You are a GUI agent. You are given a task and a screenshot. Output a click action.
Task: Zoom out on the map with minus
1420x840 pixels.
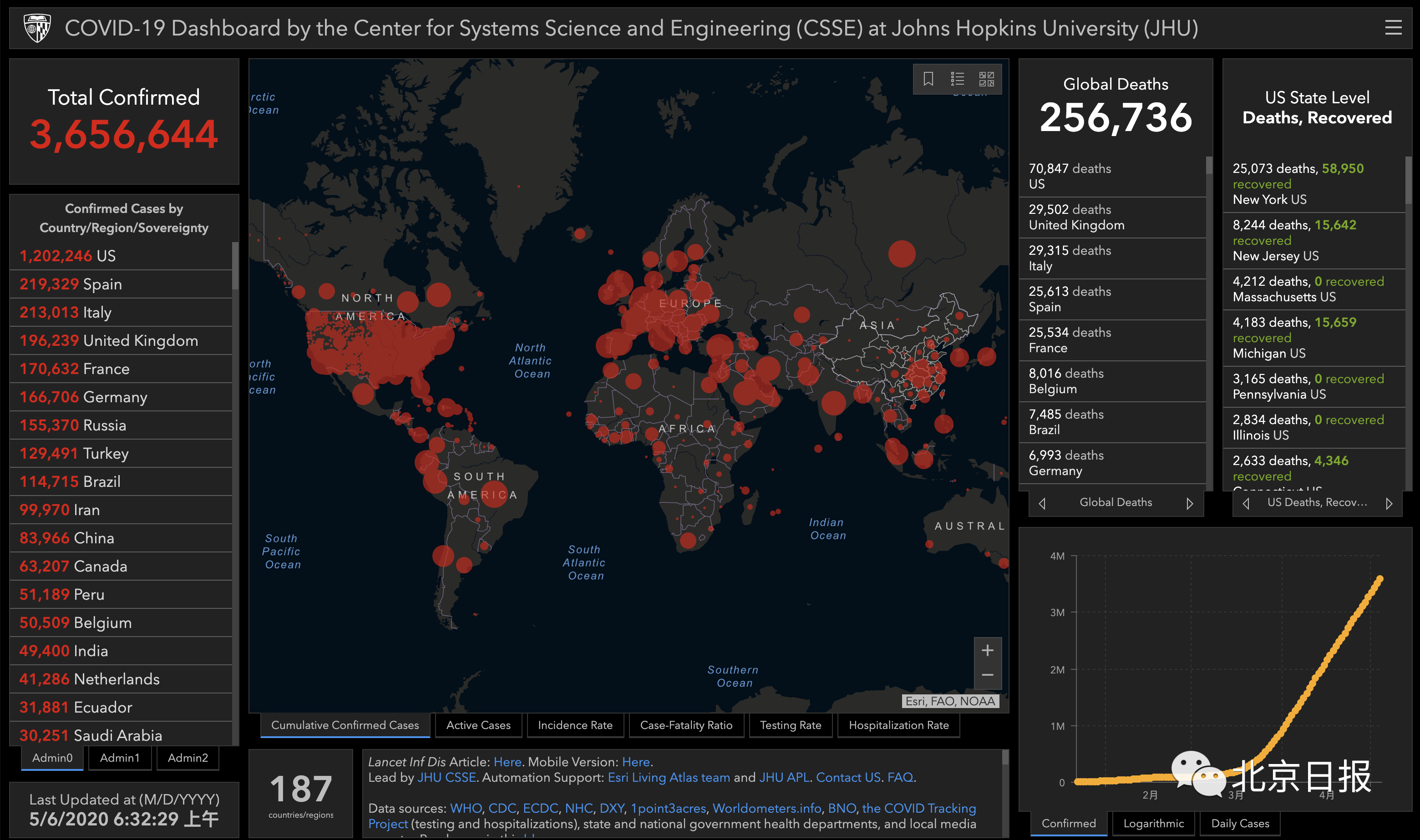988,675
